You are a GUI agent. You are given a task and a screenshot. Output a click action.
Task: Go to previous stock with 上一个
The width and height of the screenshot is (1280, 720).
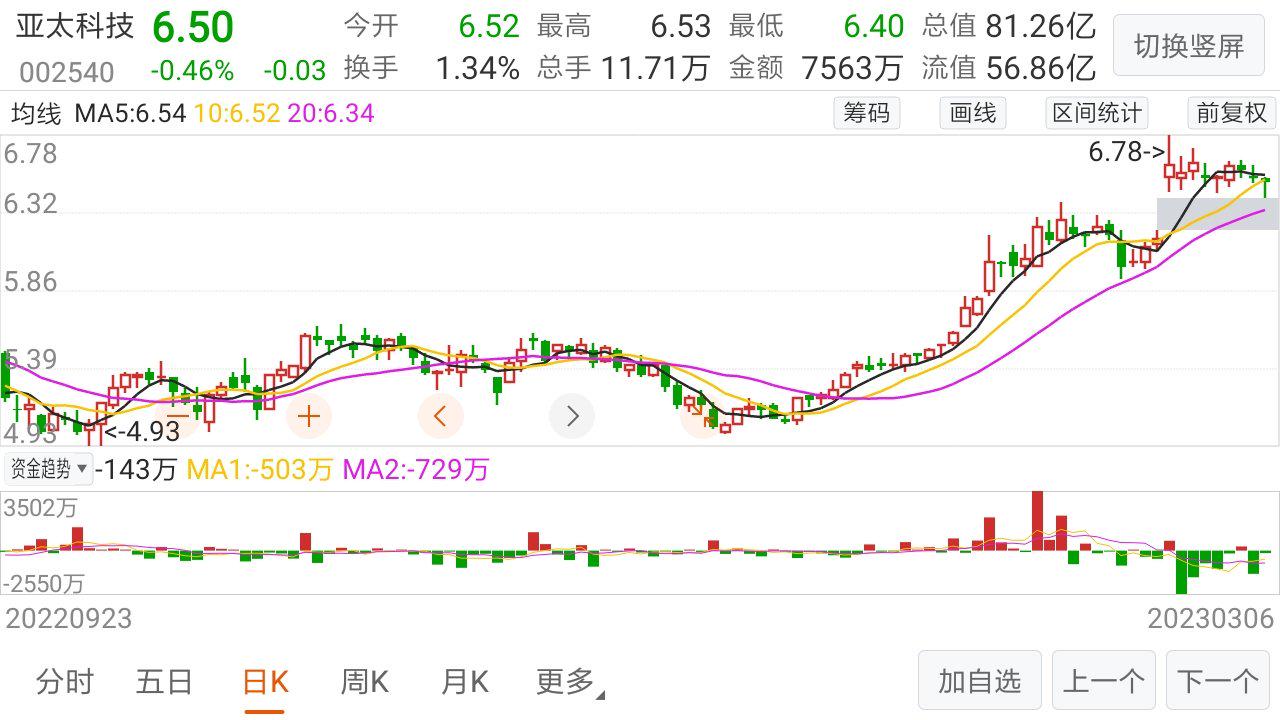(x=1103, y=680)
